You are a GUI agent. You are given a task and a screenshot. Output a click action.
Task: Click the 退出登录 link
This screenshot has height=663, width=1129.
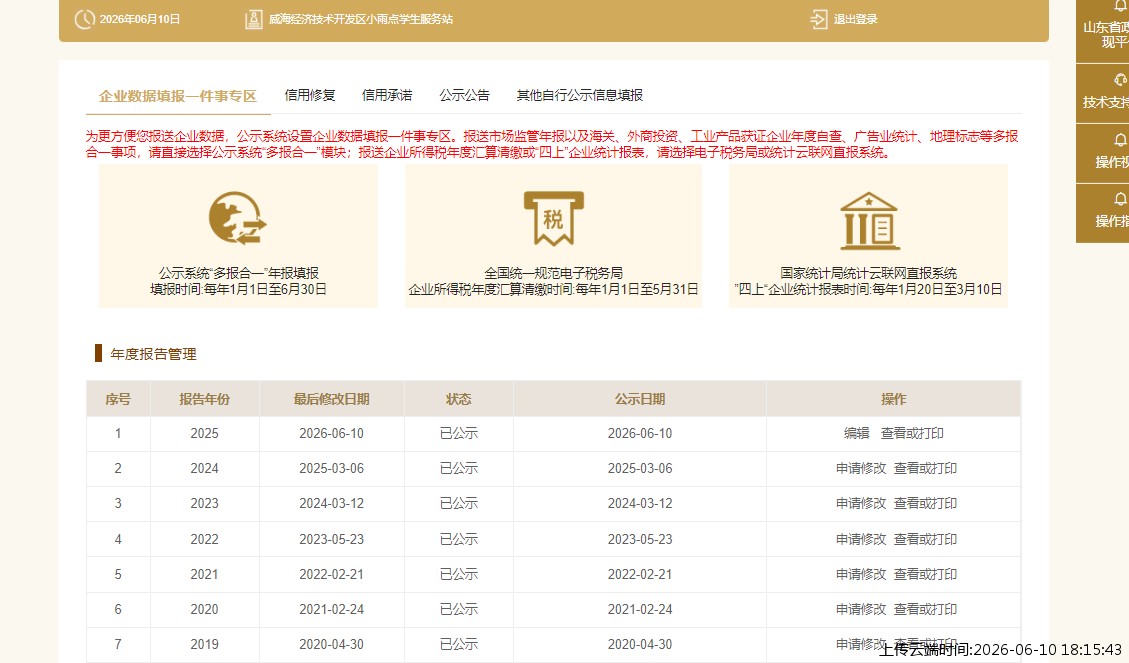coord(855,19)
